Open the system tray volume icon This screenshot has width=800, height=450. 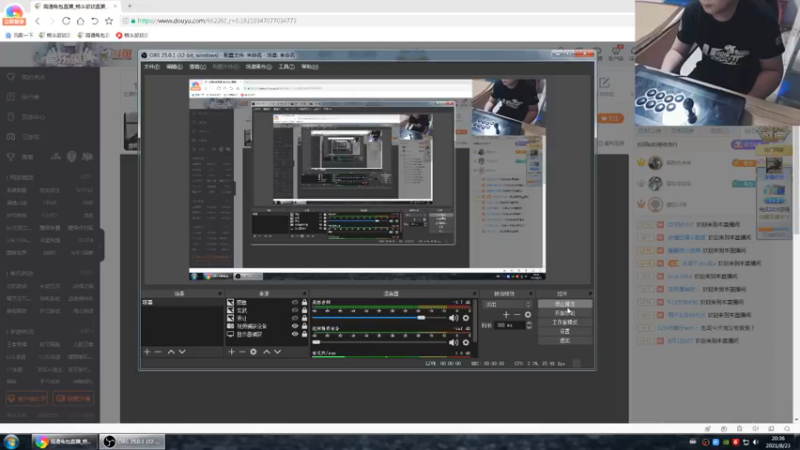(x=756, y=442)
